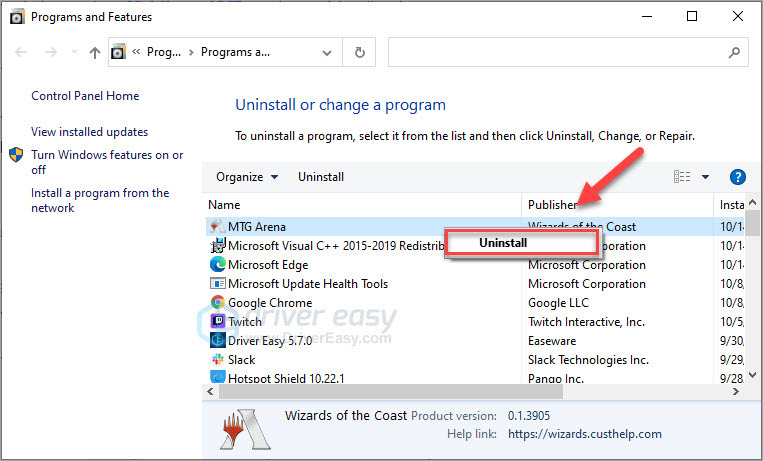Screen dimensions: 763x461
Task: Go up one folder level
Action: pyautogui.click(x=95, y=52)
